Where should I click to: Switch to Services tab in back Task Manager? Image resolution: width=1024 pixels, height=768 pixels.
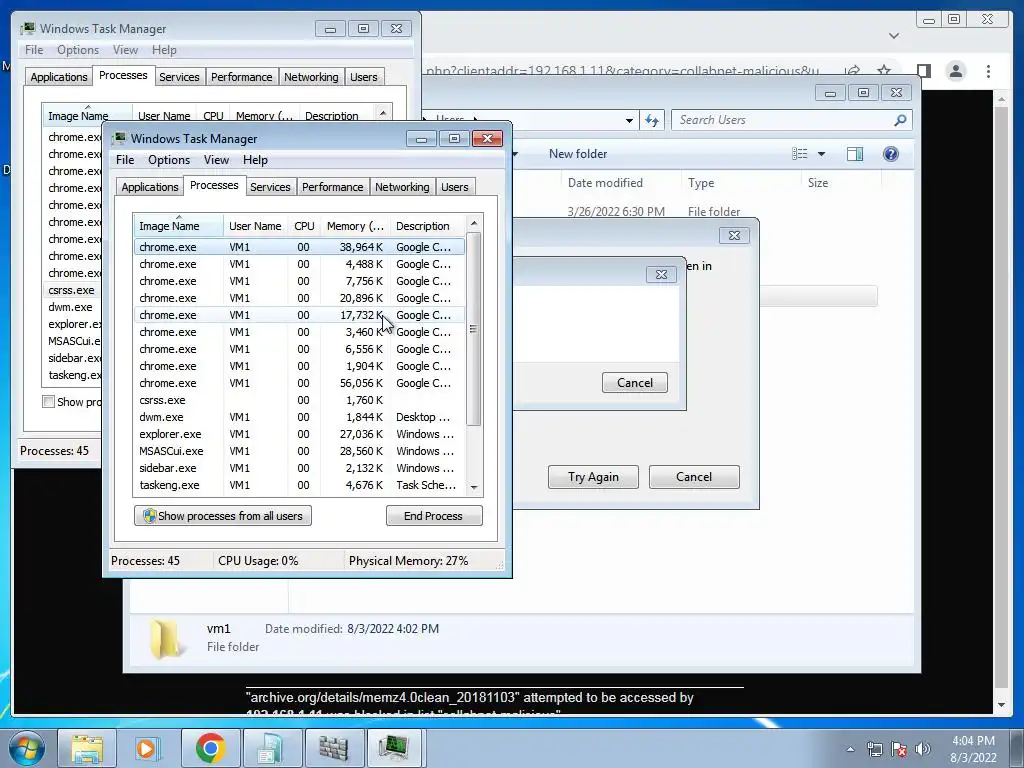click(179, 77)
